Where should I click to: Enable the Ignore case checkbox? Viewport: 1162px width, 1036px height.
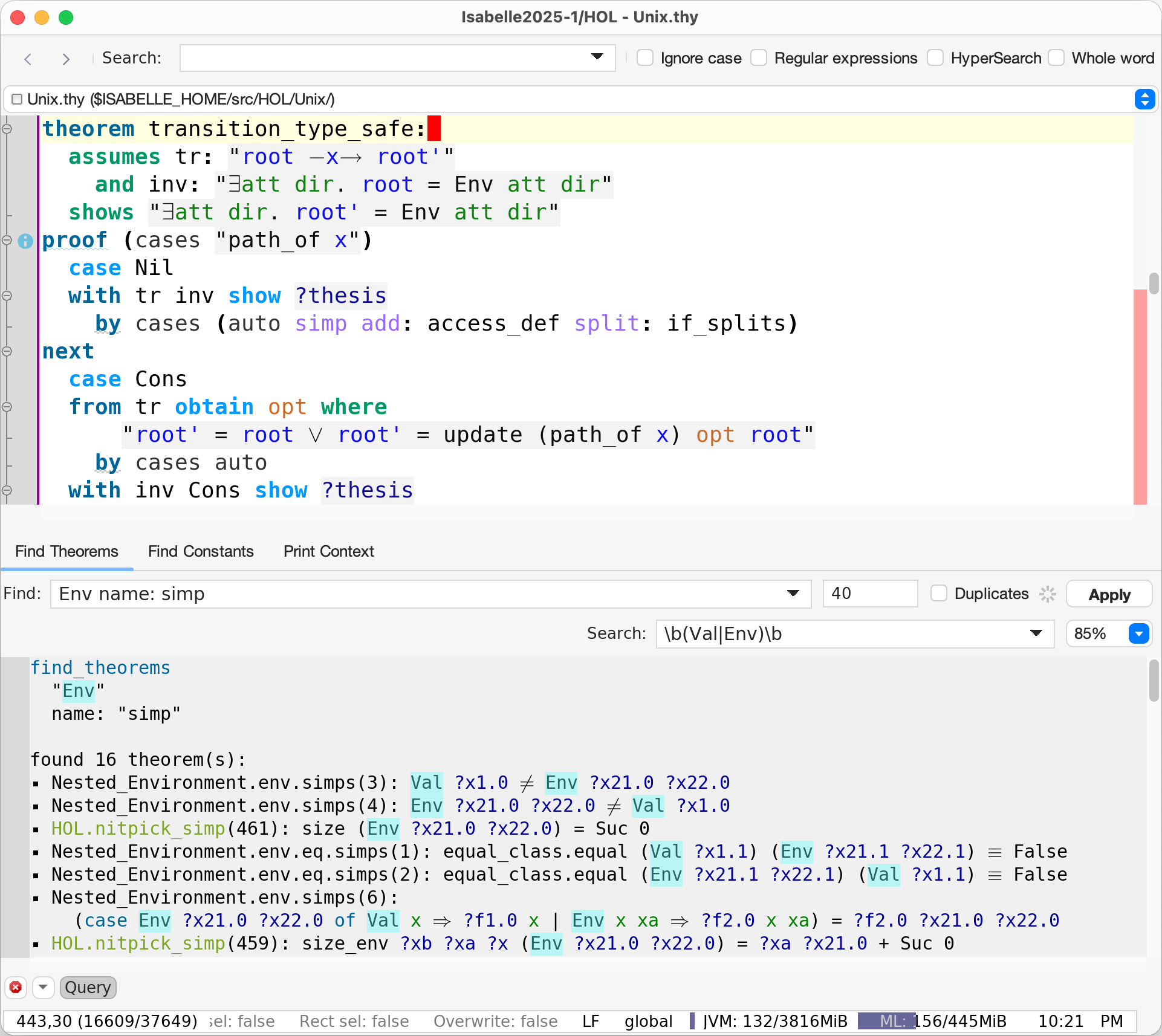(645, 58)
